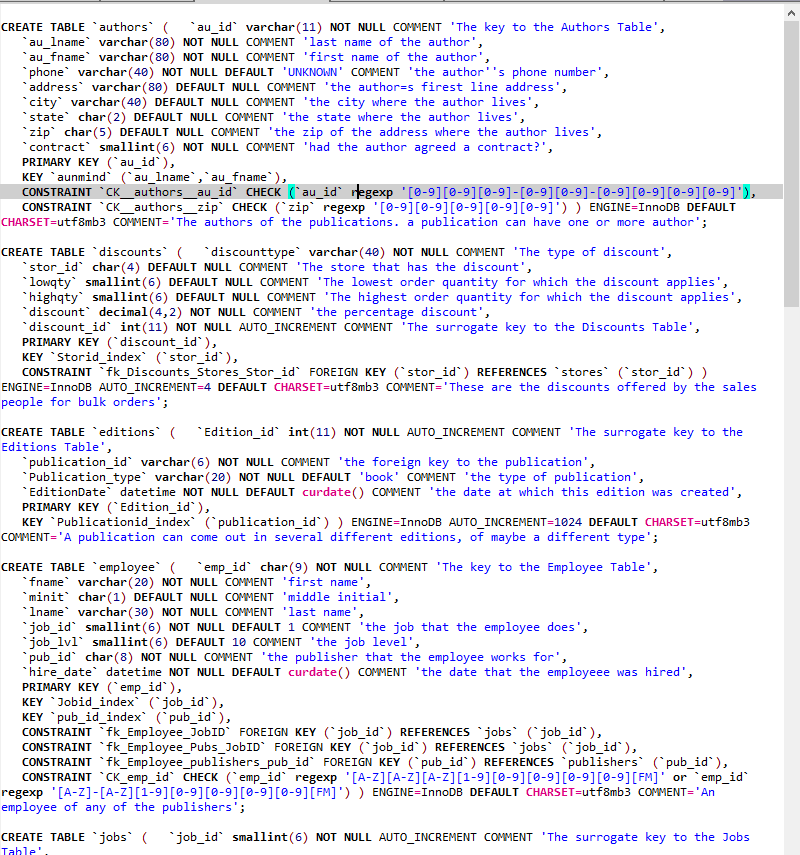Click the `employee` table name in CREATE TABLE

point(131,567)
